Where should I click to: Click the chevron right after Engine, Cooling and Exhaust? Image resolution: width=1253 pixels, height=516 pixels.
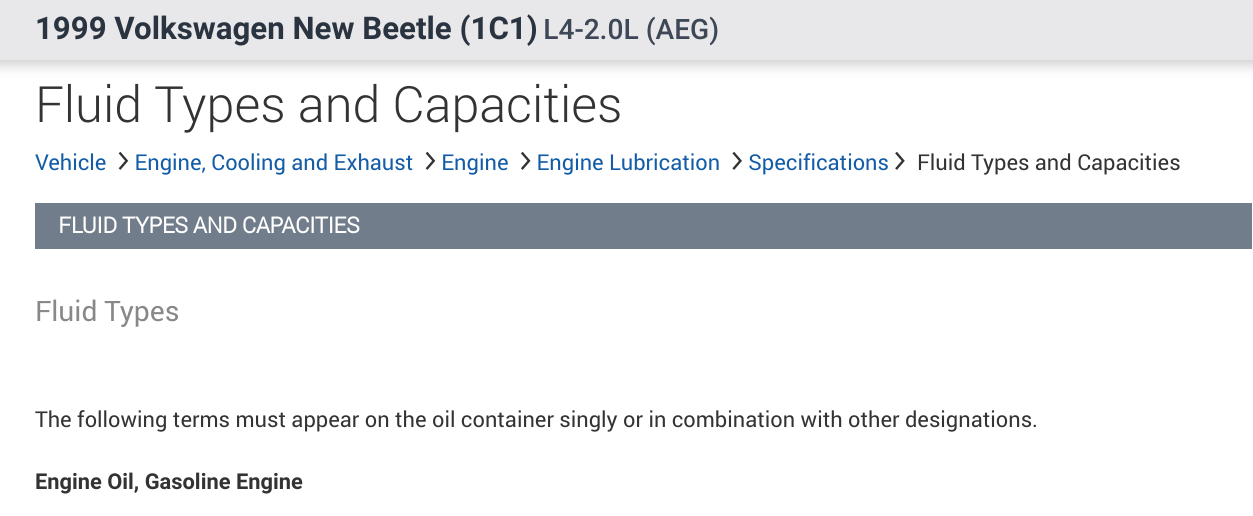point(429,161)
